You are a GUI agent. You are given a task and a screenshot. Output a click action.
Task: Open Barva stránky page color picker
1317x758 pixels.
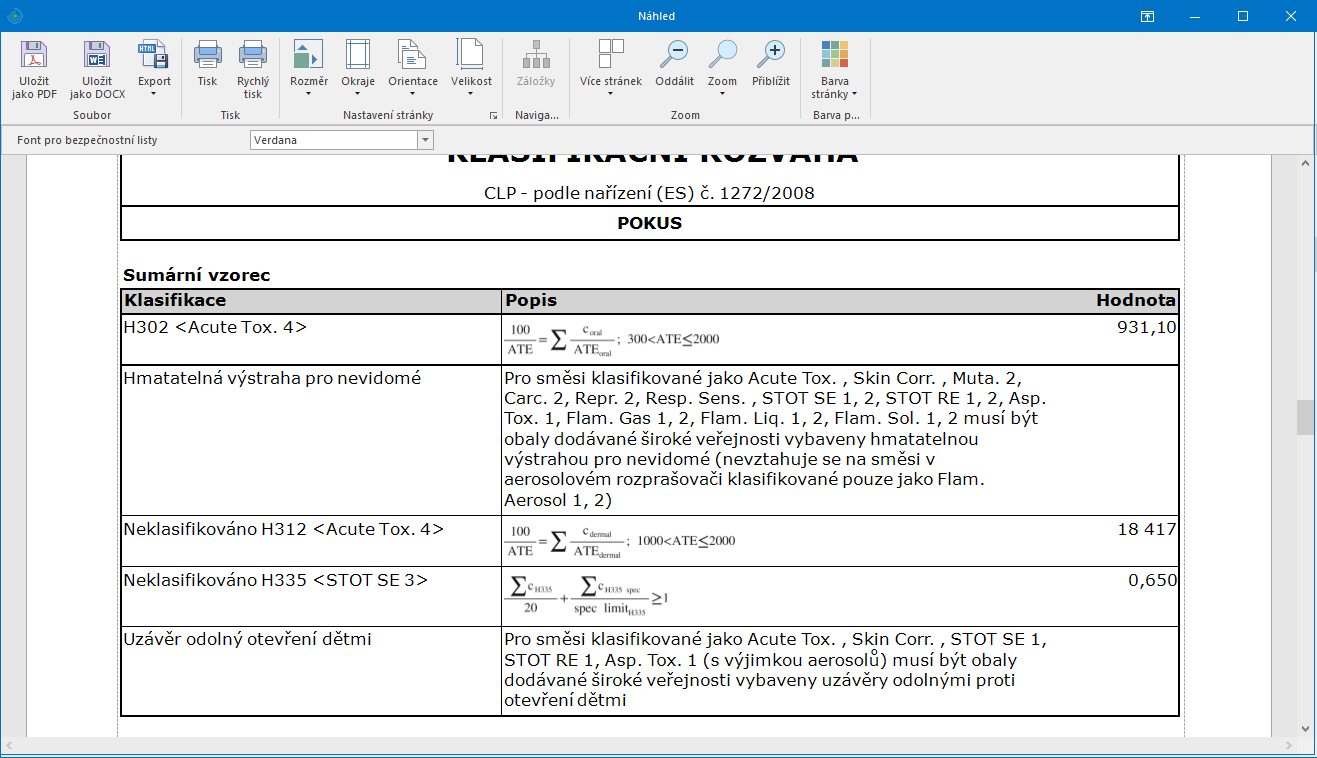click(x=835, y=70)
